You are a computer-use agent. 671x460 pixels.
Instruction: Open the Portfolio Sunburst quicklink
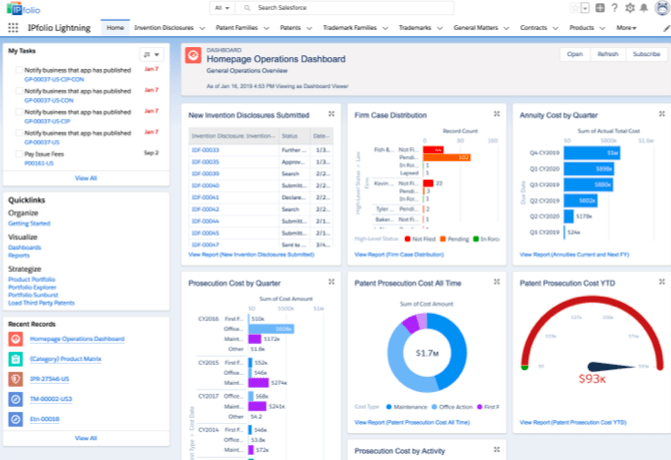[33, 295]
